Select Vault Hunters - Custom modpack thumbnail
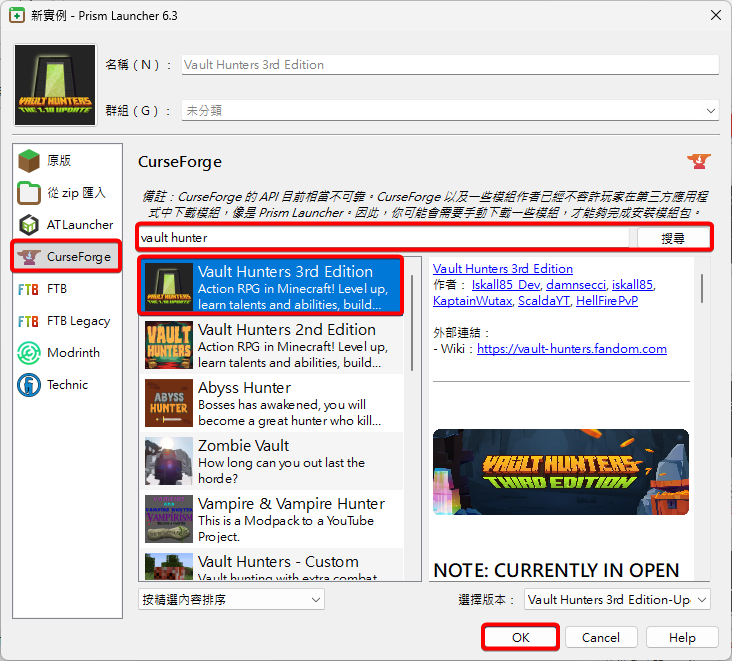The image size is (732, 661). pos(169,567)
